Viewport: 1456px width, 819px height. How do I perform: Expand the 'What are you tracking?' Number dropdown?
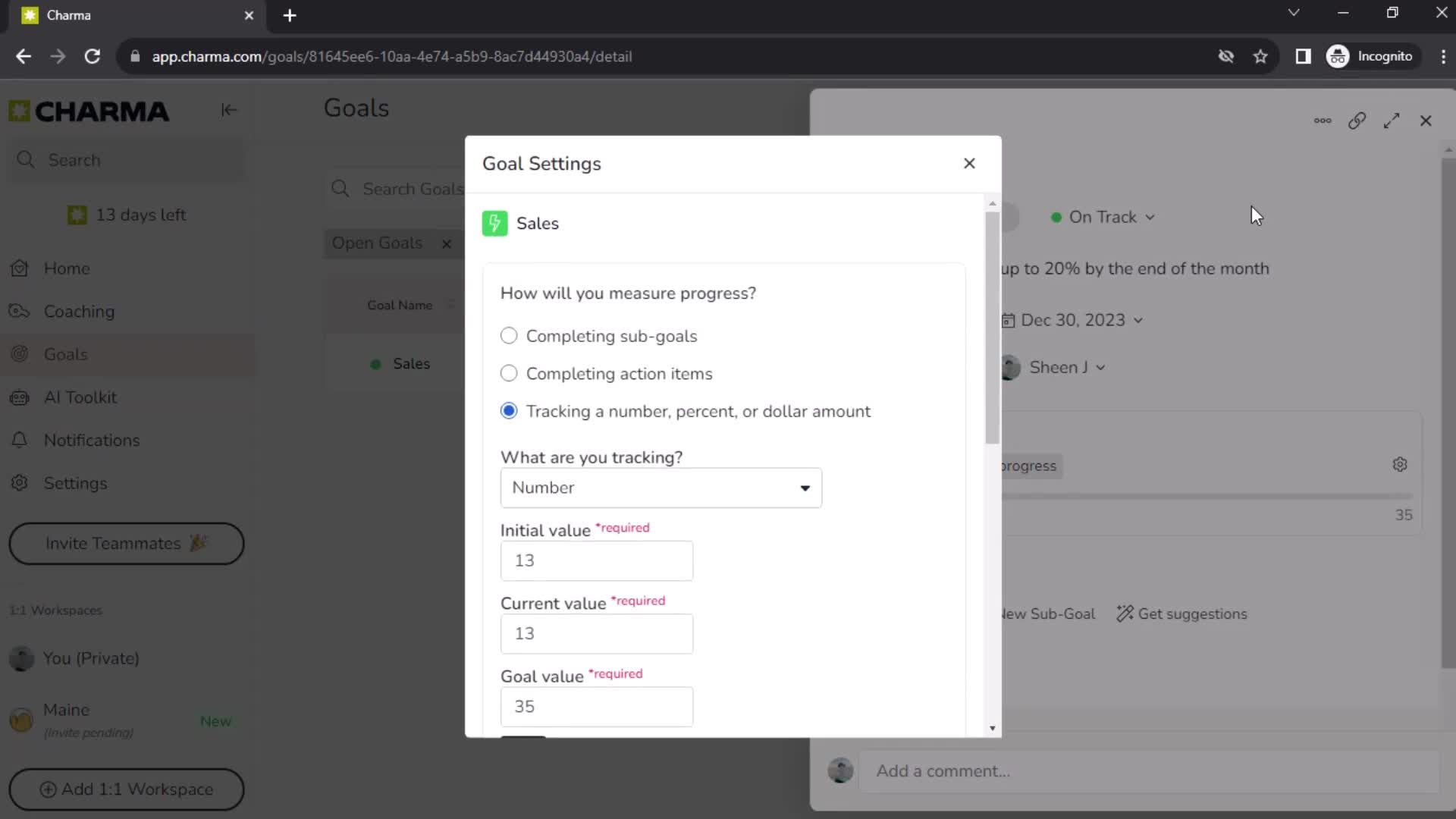805,487
